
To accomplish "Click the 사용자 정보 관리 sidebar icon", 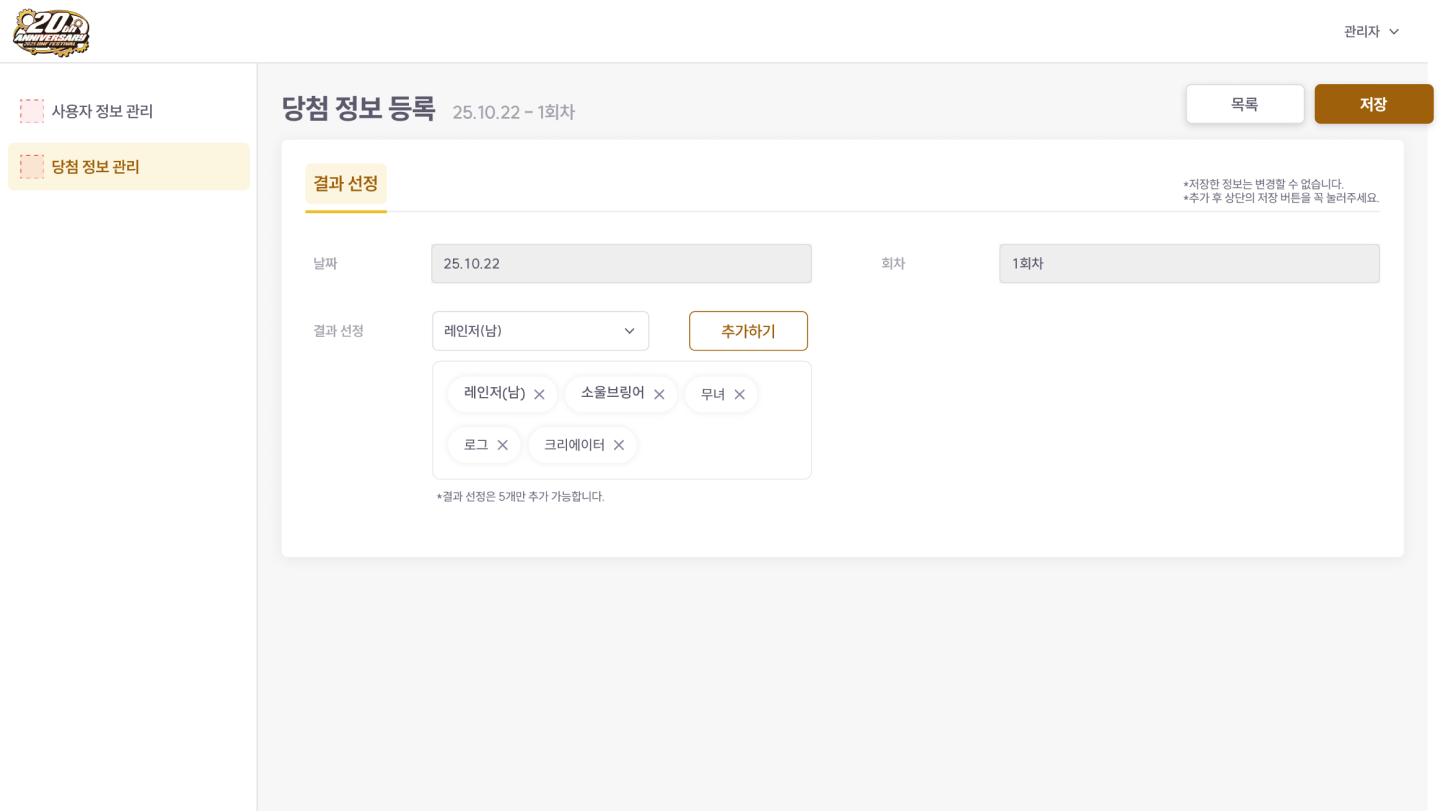I will coord(32,111).
